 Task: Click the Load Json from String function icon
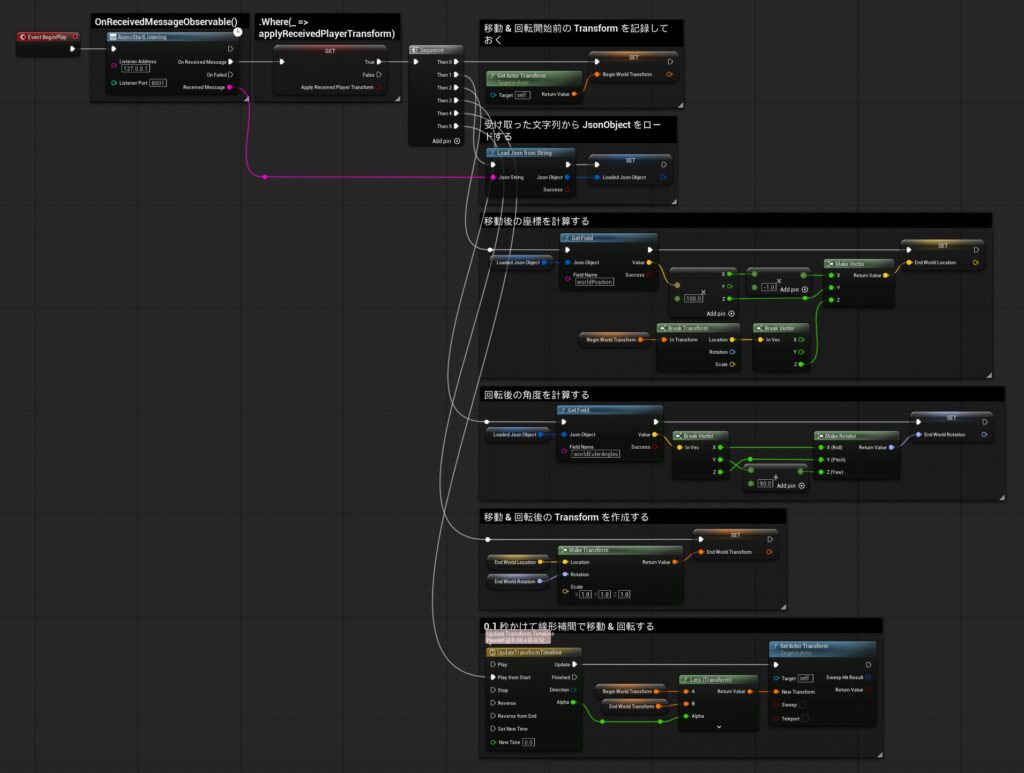(492, 153)
